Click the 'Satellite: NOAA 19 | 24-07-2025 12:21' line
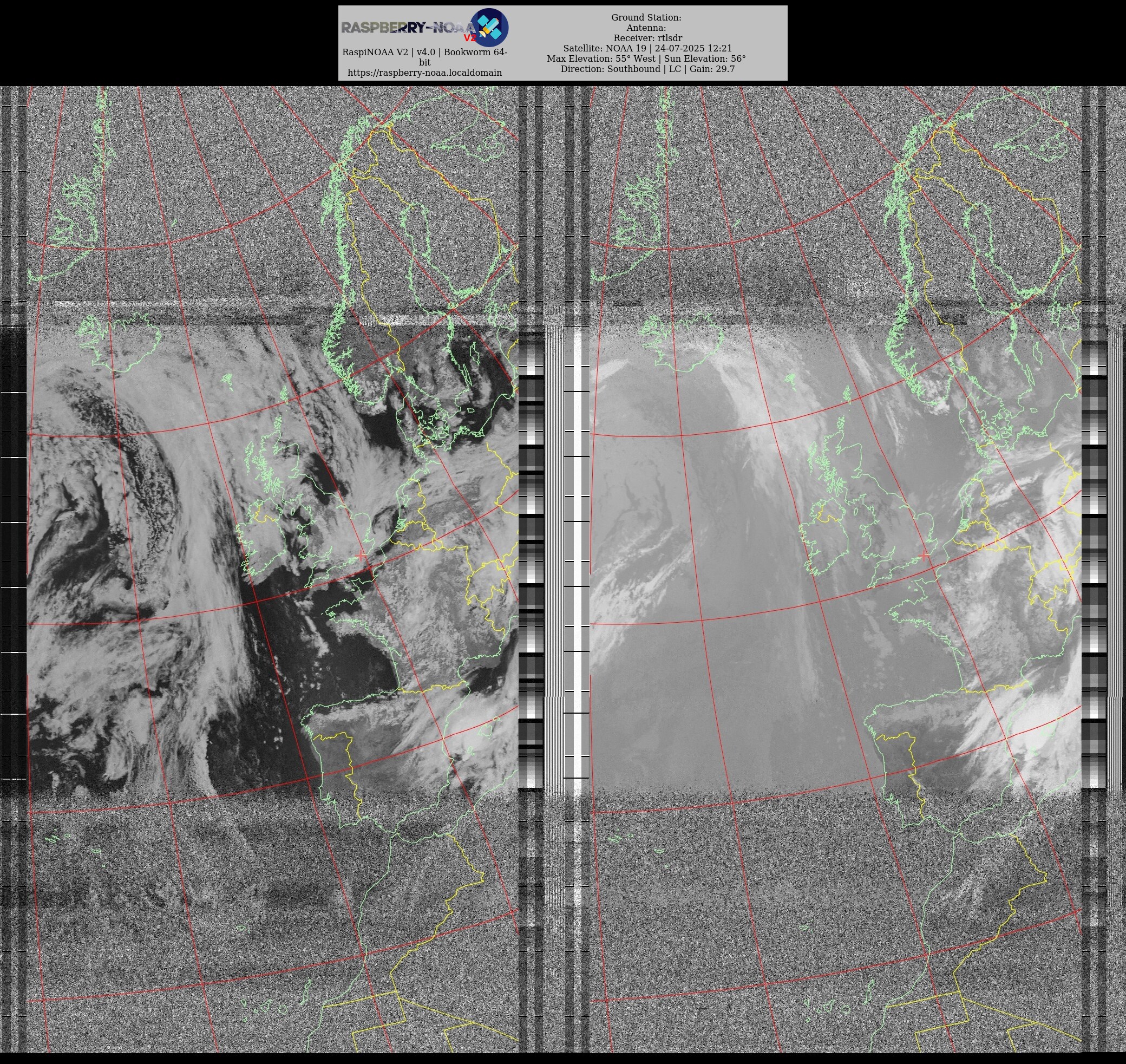 (647, 48)
